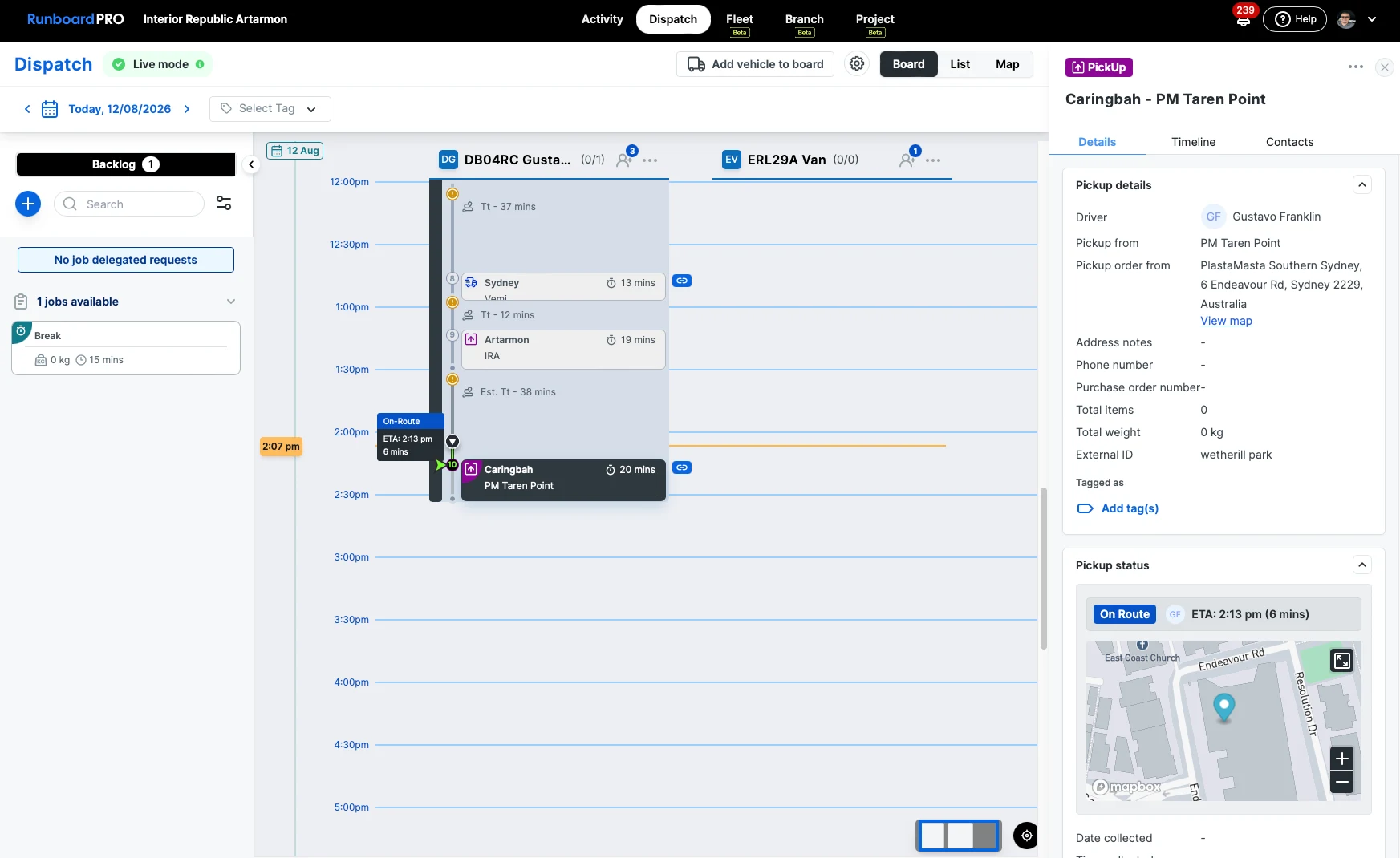Click the 2:07 pm current time marker
The height and width of the screenshot is (858, 1400).
tap(281, 447)
